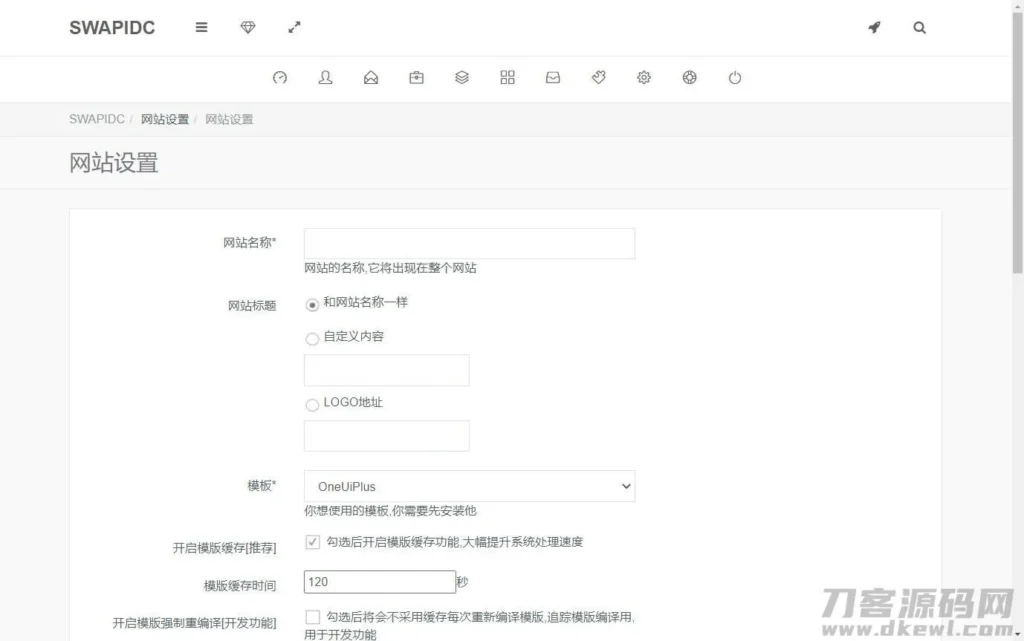Toggle the fullscreen expand arrows
The image size is (1024, 641).
click(294, 27)
